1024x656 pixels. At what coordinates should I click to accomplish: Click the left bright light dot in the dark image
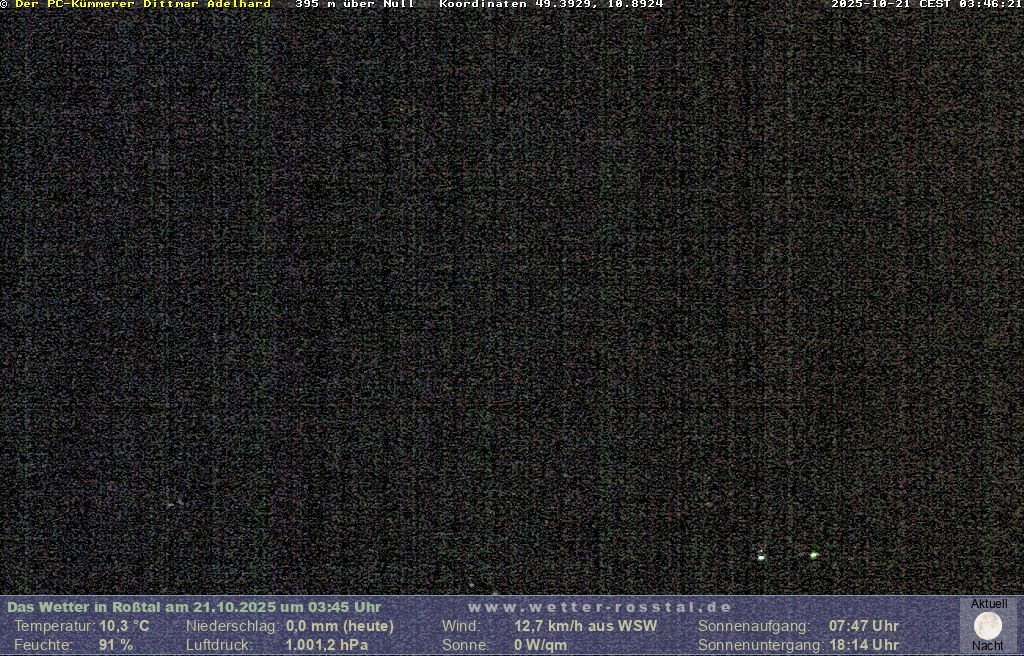coord(761,557)
